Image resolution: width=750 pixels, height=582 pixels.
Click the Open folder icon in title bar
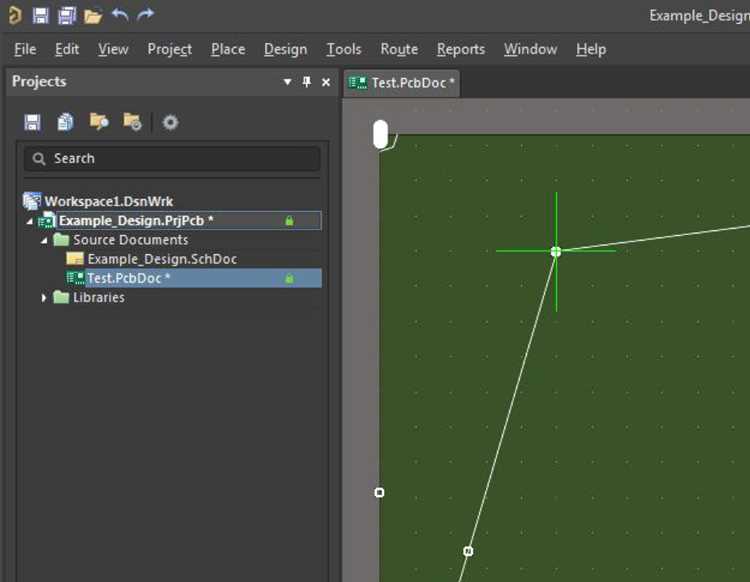92,16
